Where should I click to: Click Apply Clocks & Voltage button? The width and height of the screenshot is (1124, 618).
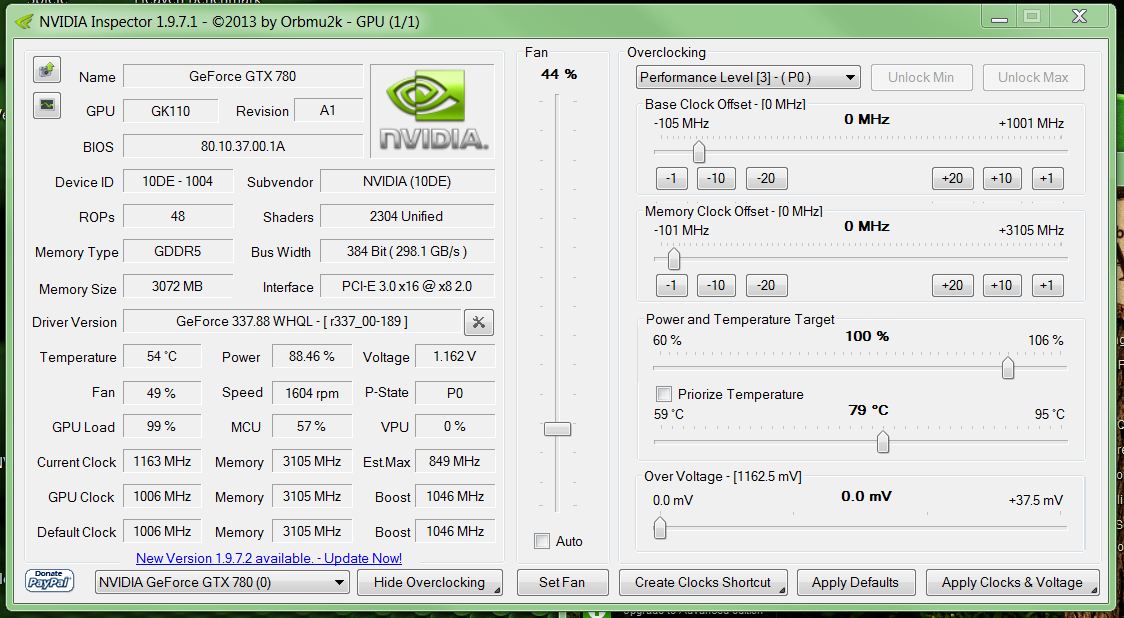(x=1012, y=582)
